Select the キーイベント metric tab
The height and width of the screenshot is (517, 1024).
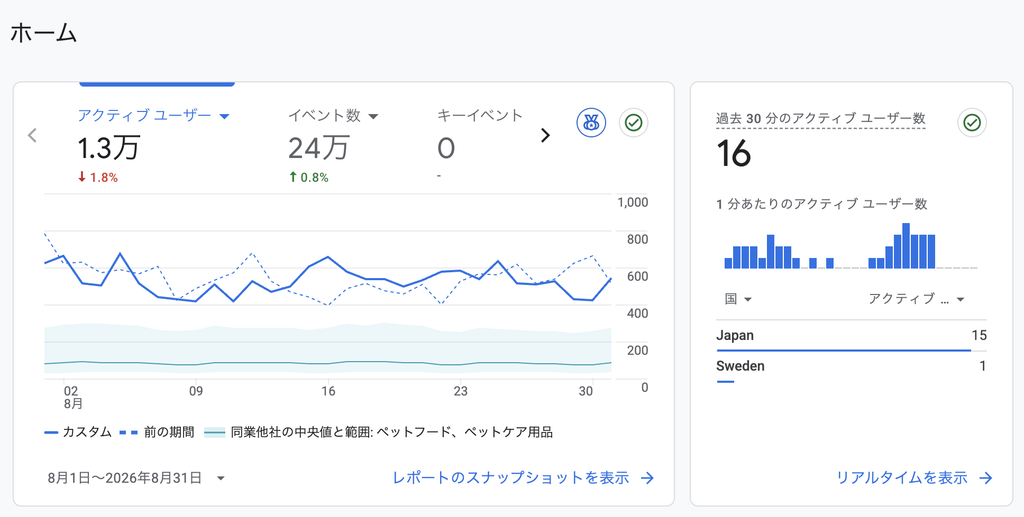click(480, 116)
